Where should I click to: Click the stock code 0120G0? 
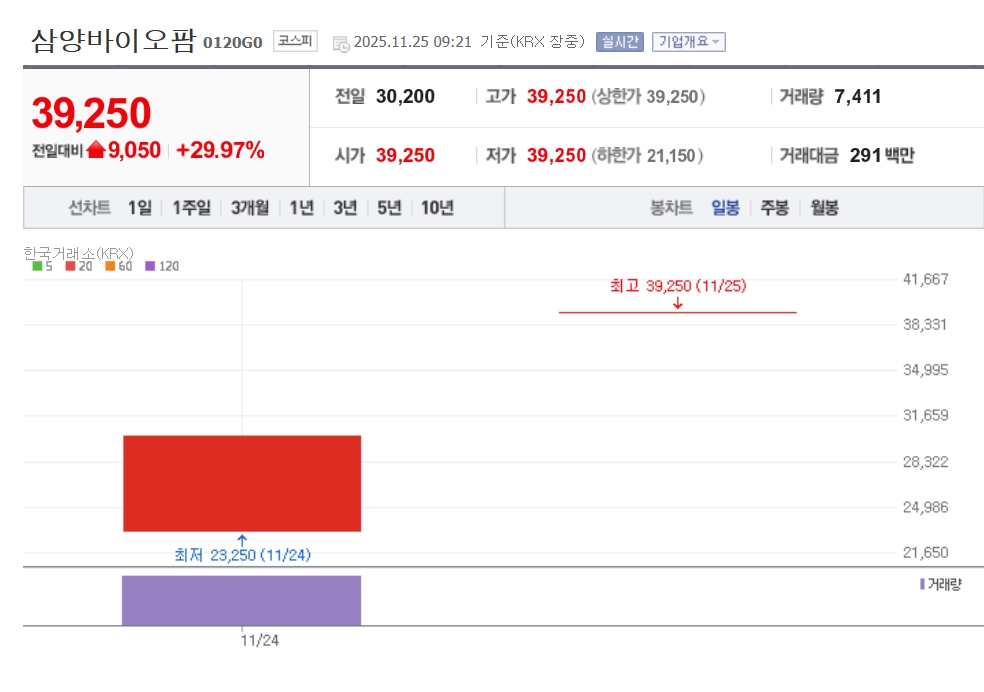tap(232, 42)
